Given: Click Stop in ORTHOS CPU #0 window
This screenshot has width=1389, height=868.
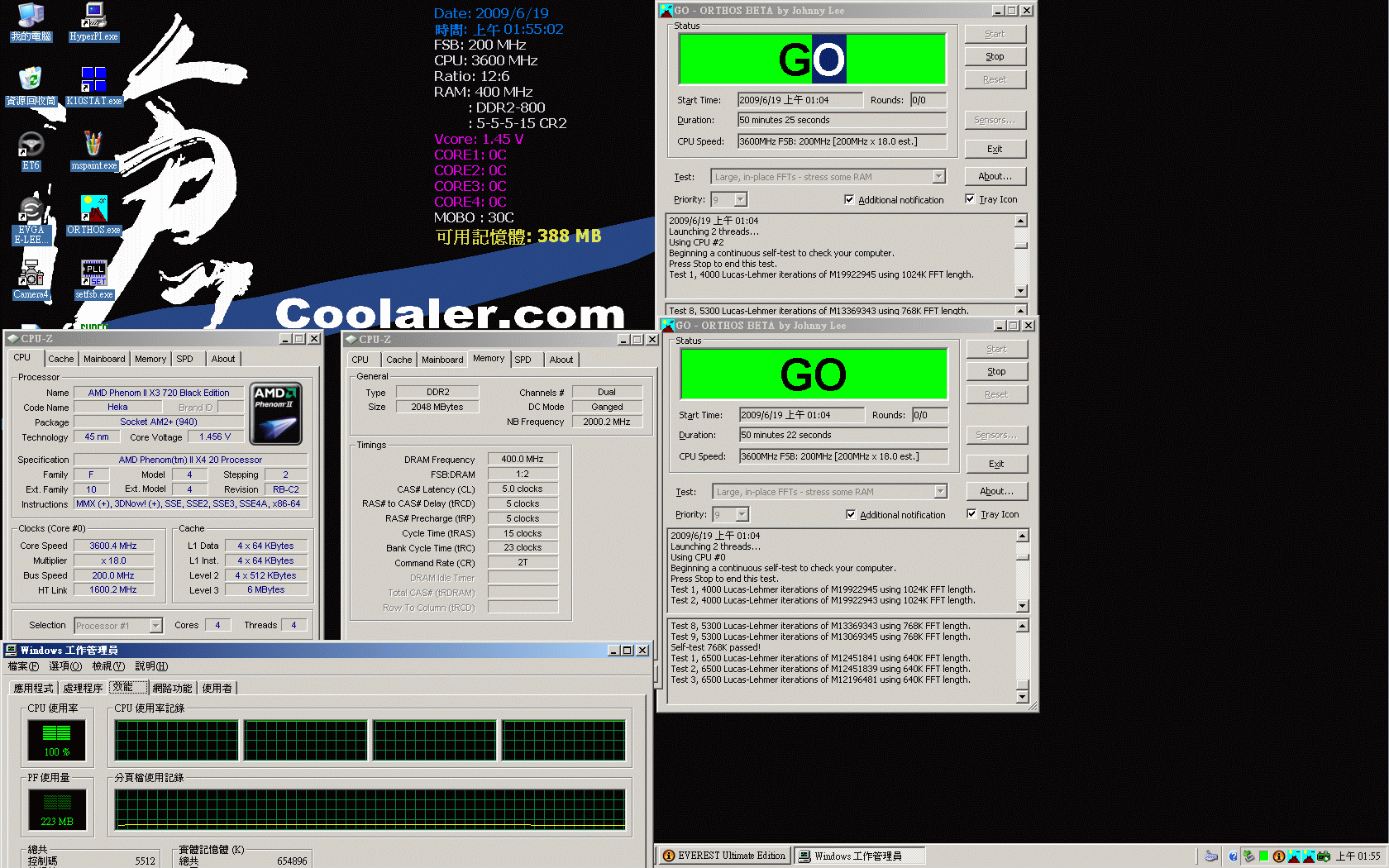Looking at the screenshot, I should tap(996, 372).
